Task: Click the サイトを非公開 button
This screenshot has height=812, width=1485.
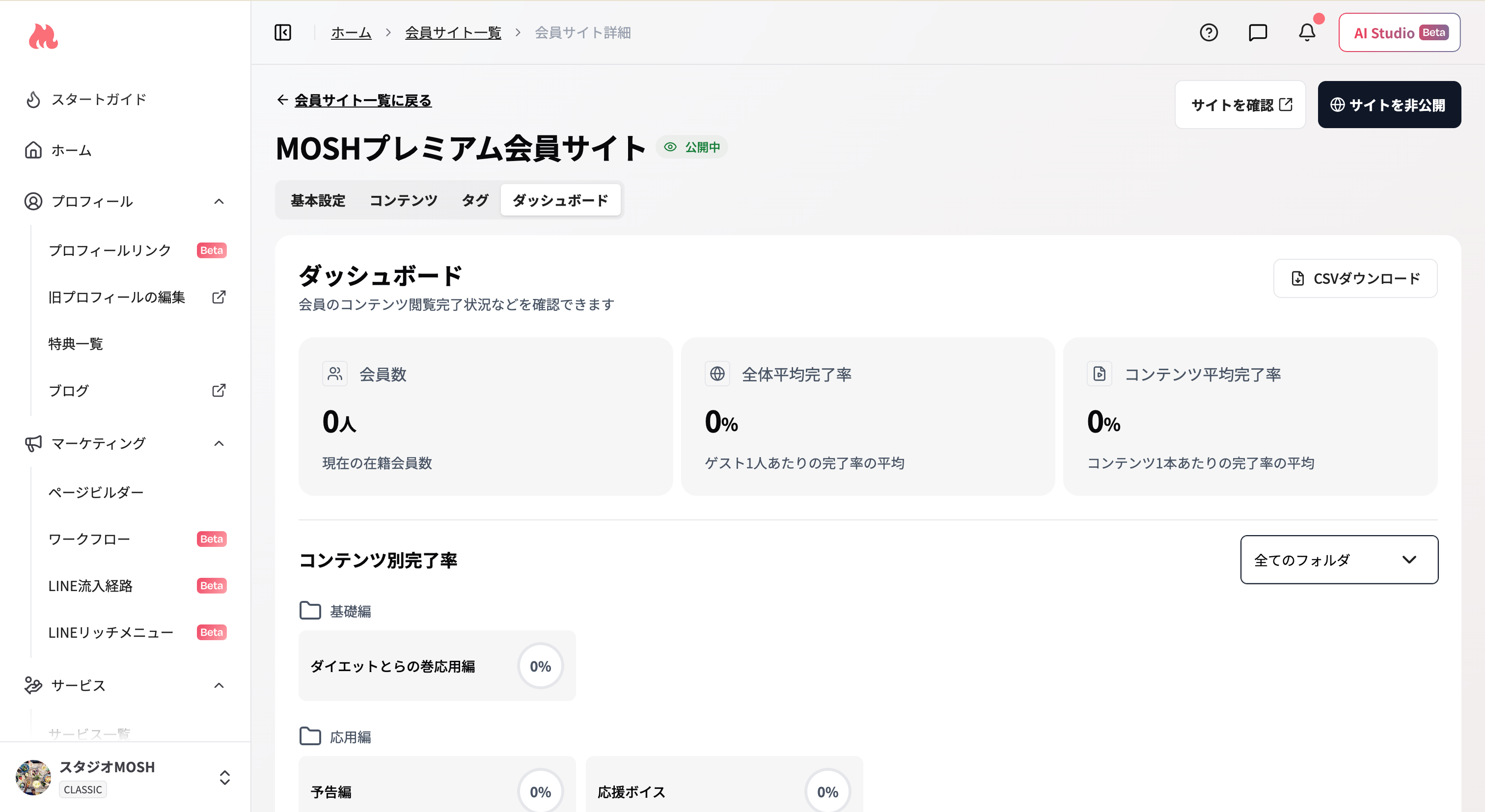Action: 1389,105
